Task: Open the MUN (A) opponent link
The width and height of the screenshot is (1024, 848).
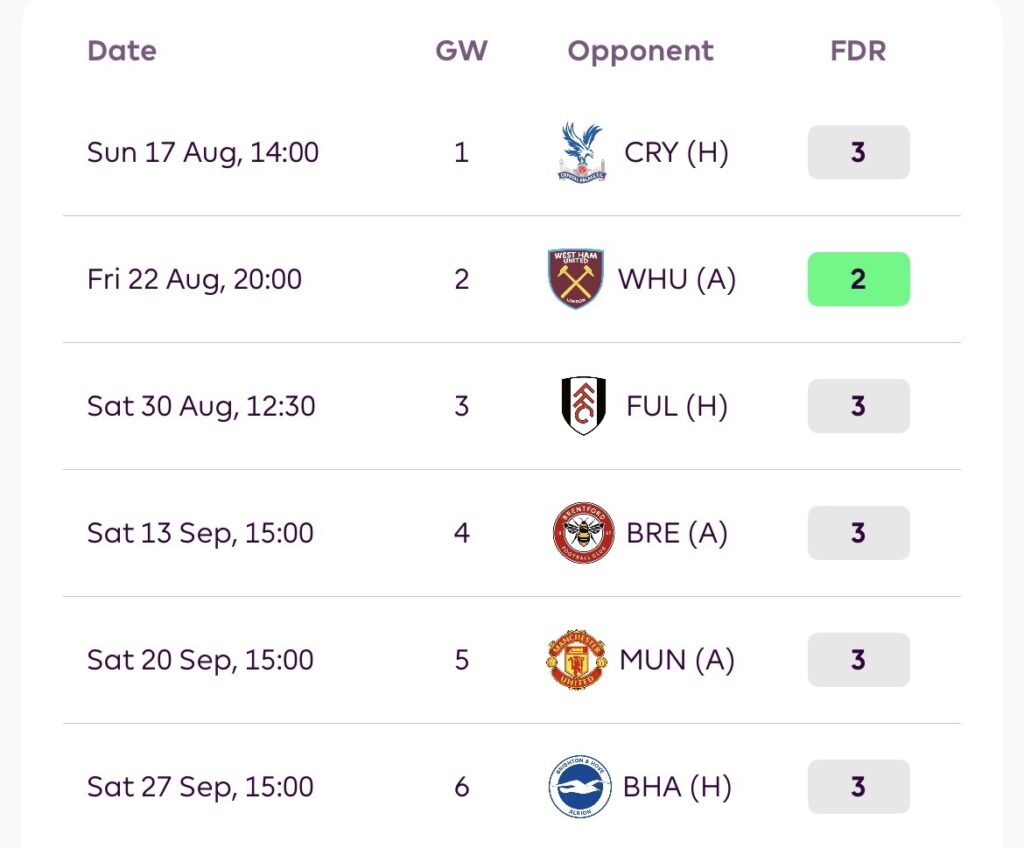Action: (x=677, y=659)
